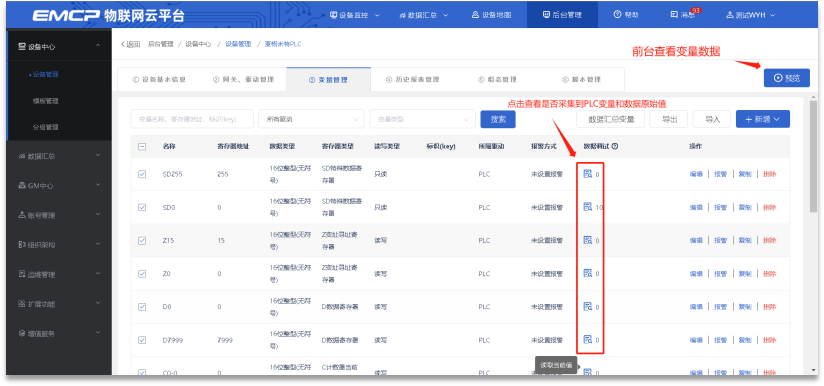This screenshot has height=386, width=824.
Task: Click the 导入 import button
Action: click(712, 119)
